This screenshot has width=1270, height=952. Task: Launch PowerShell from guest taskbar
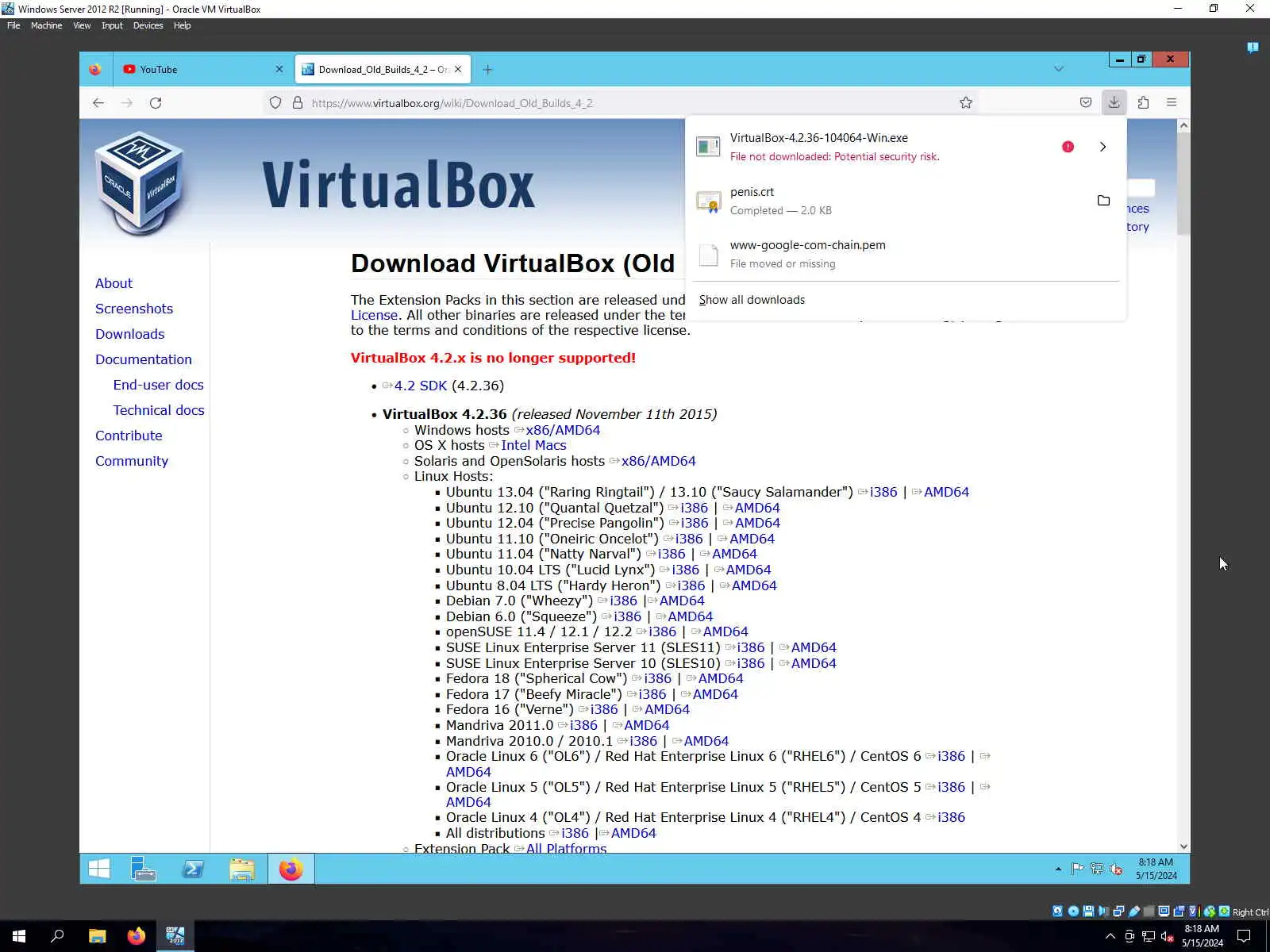[193, 869]
